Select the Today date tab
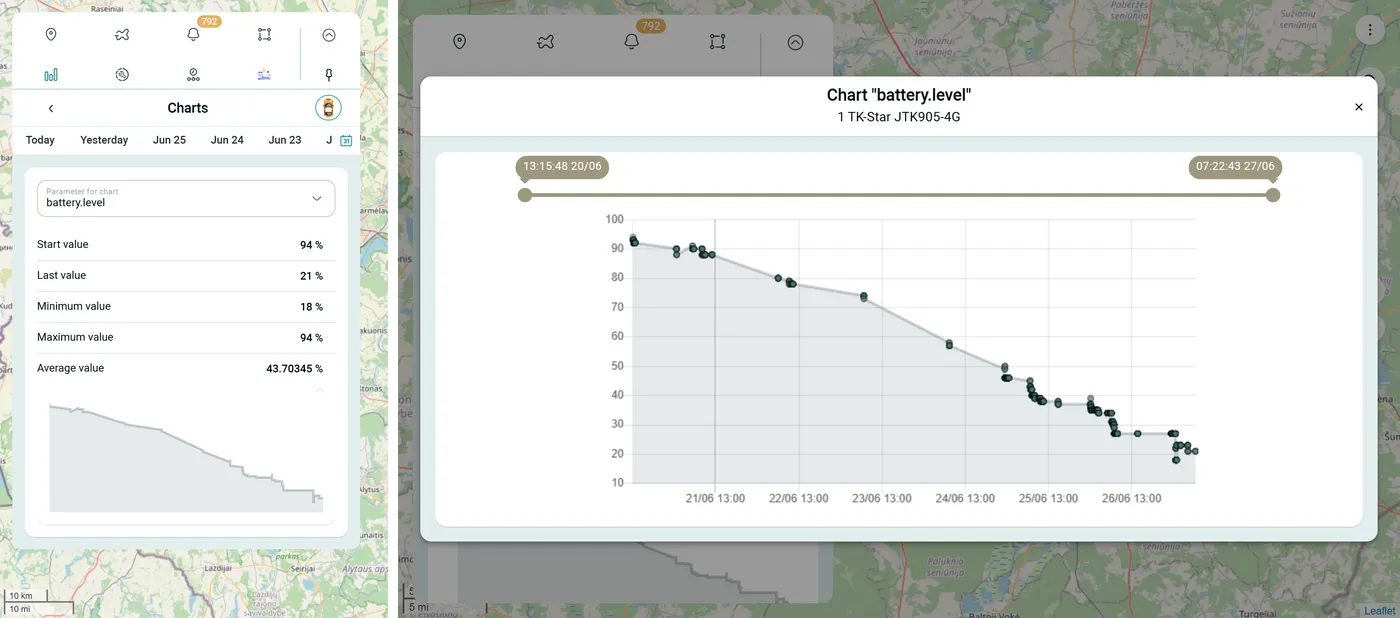 tap(40, 140)
